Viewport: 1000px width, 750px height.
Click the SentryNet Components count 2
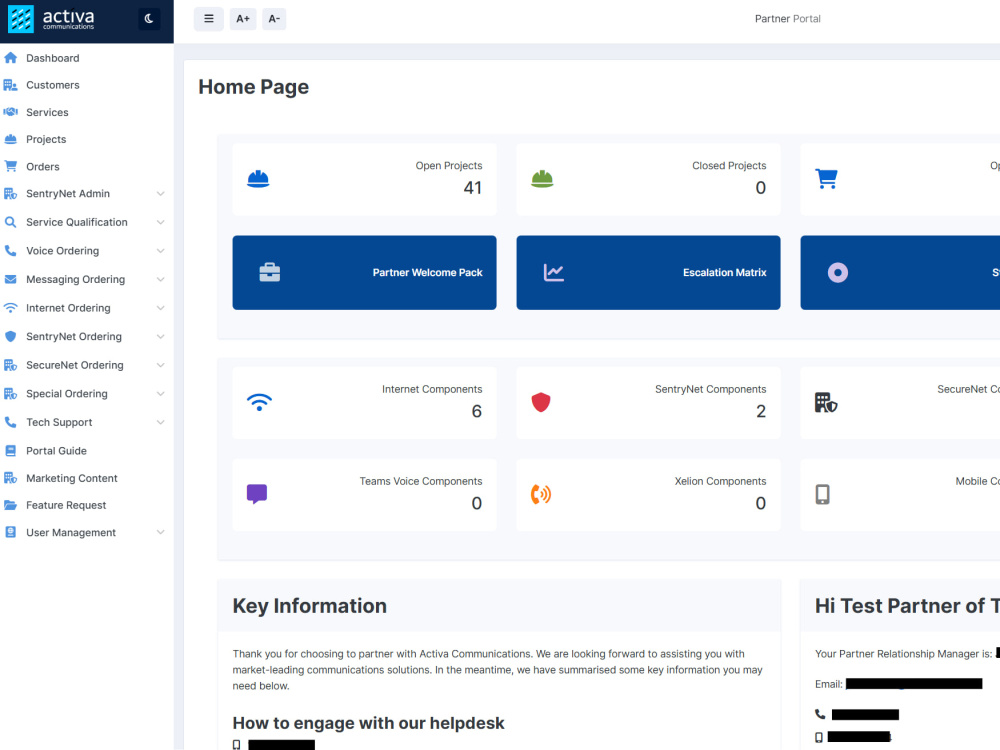[x=761, y=411]
